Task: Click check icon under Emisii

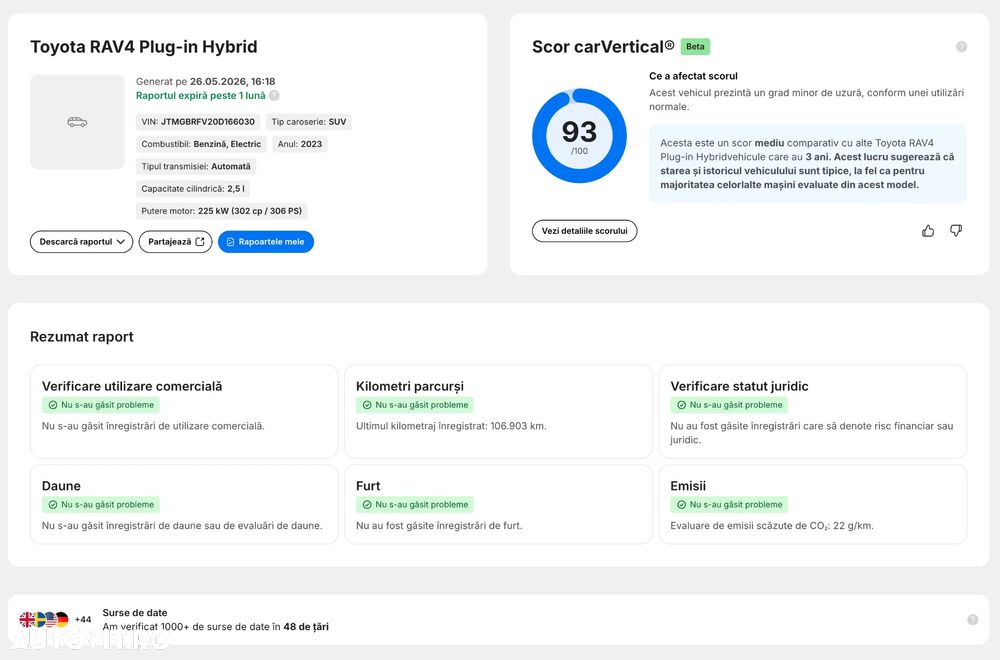Action: click(682, 504)
